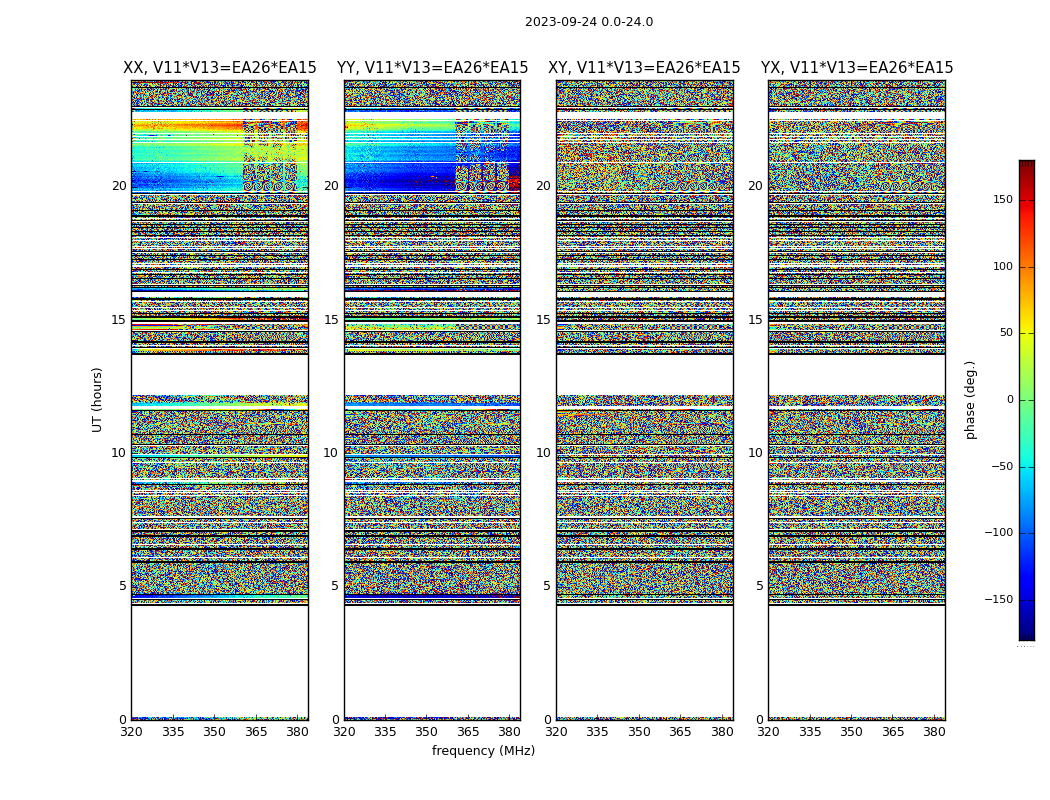
Task: Click inside the XY phase waterfall plot
Action: [644, 400]
